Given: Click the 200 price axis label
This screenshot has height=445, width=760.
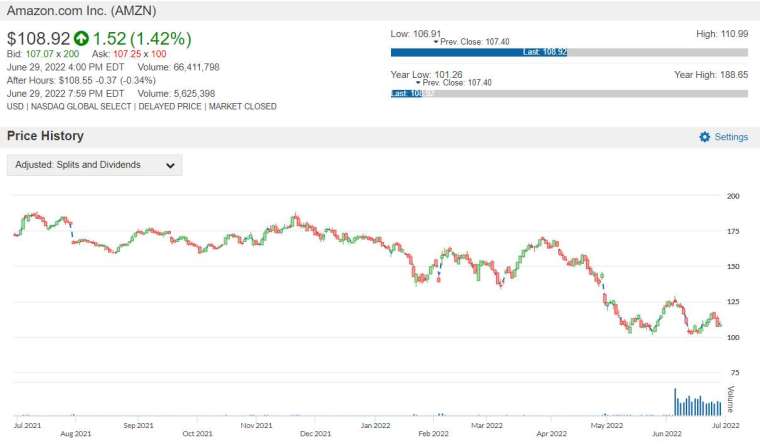Looking at the screenshot, I should tap(733, 196).
